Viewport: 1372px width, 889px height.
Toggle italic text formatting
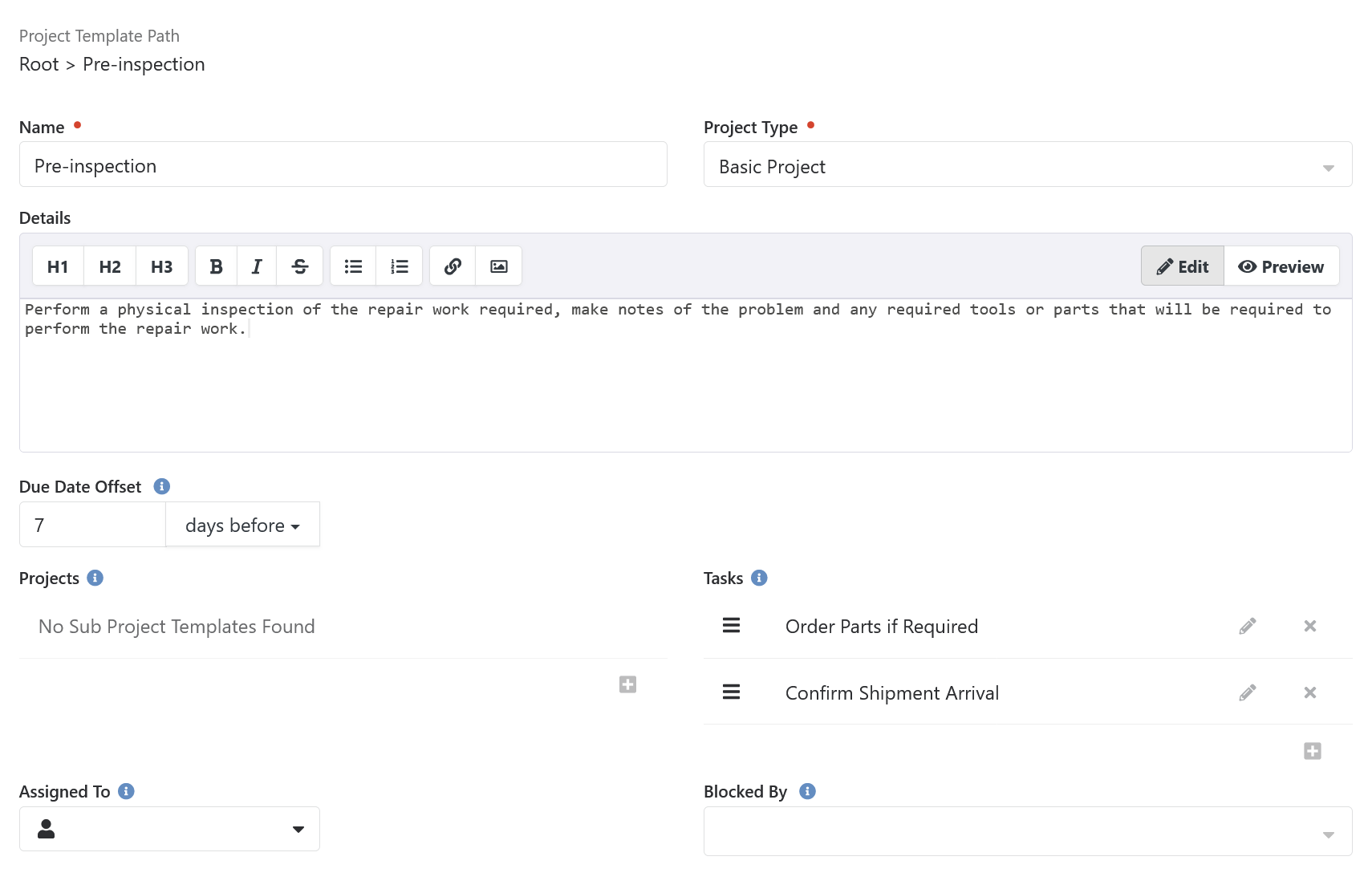pyautogui.click(x=257, y=266)
